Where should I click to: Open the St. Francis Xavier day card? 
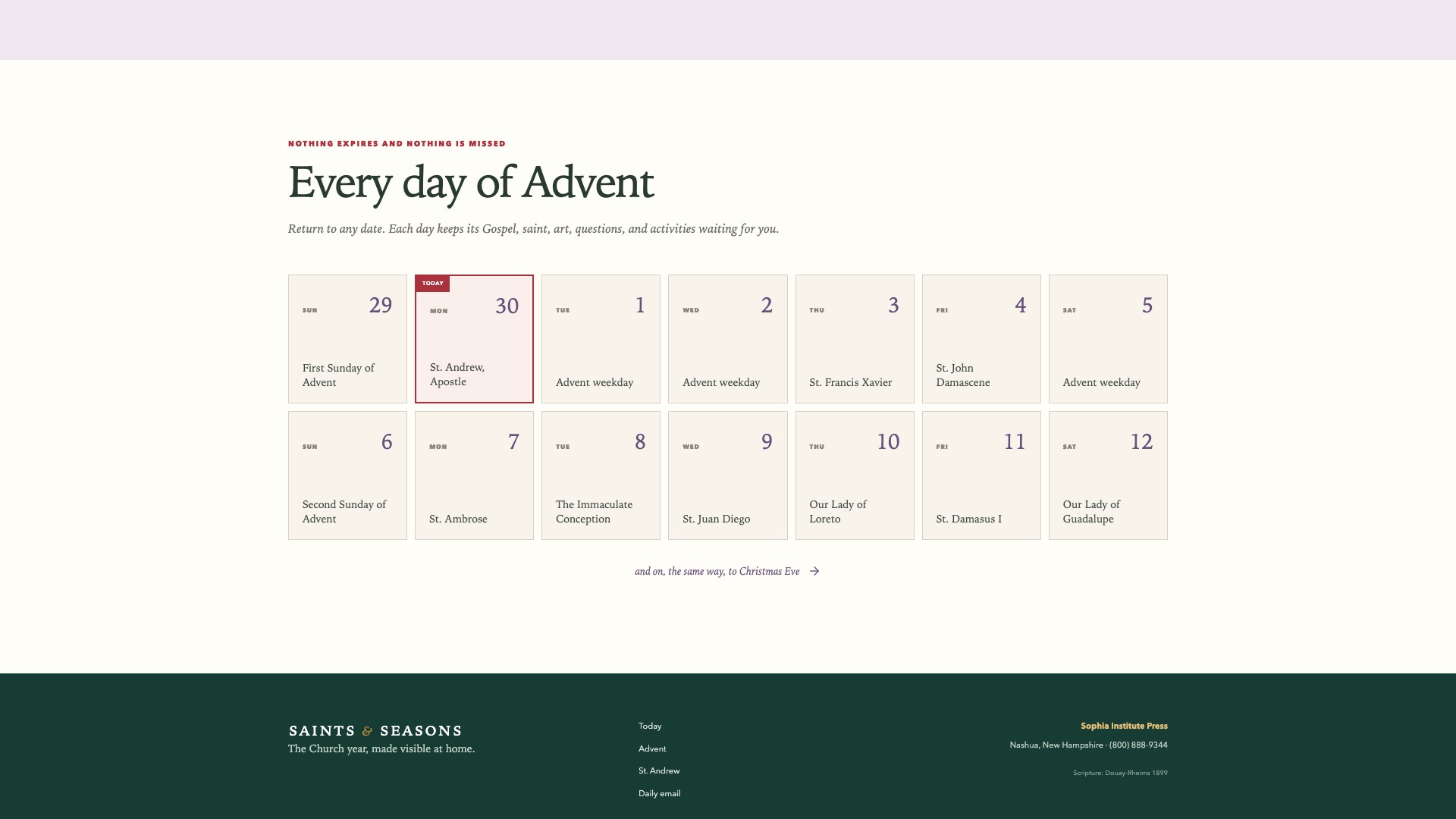(x=855, y=339)
